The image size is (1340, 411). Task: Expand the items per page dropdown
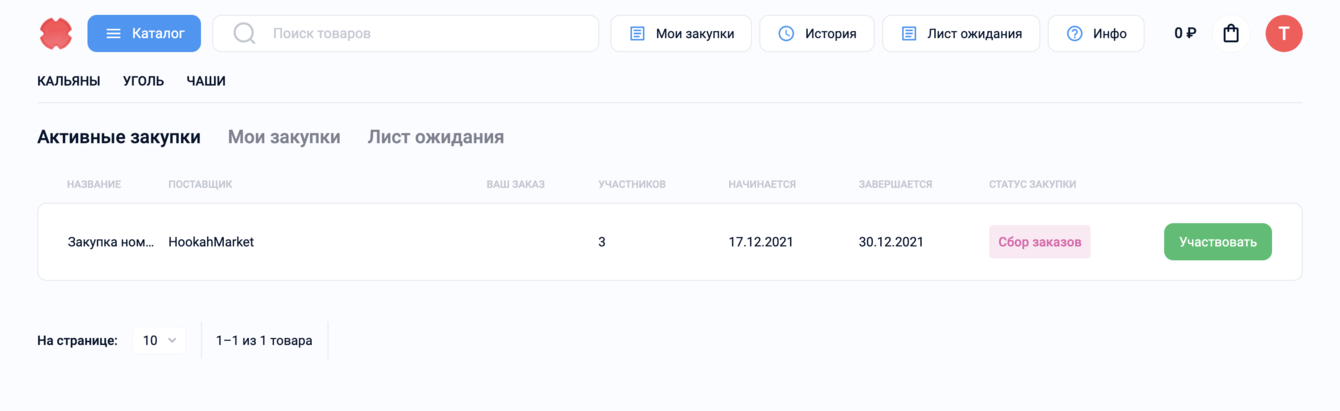click(x=159, y=341)
